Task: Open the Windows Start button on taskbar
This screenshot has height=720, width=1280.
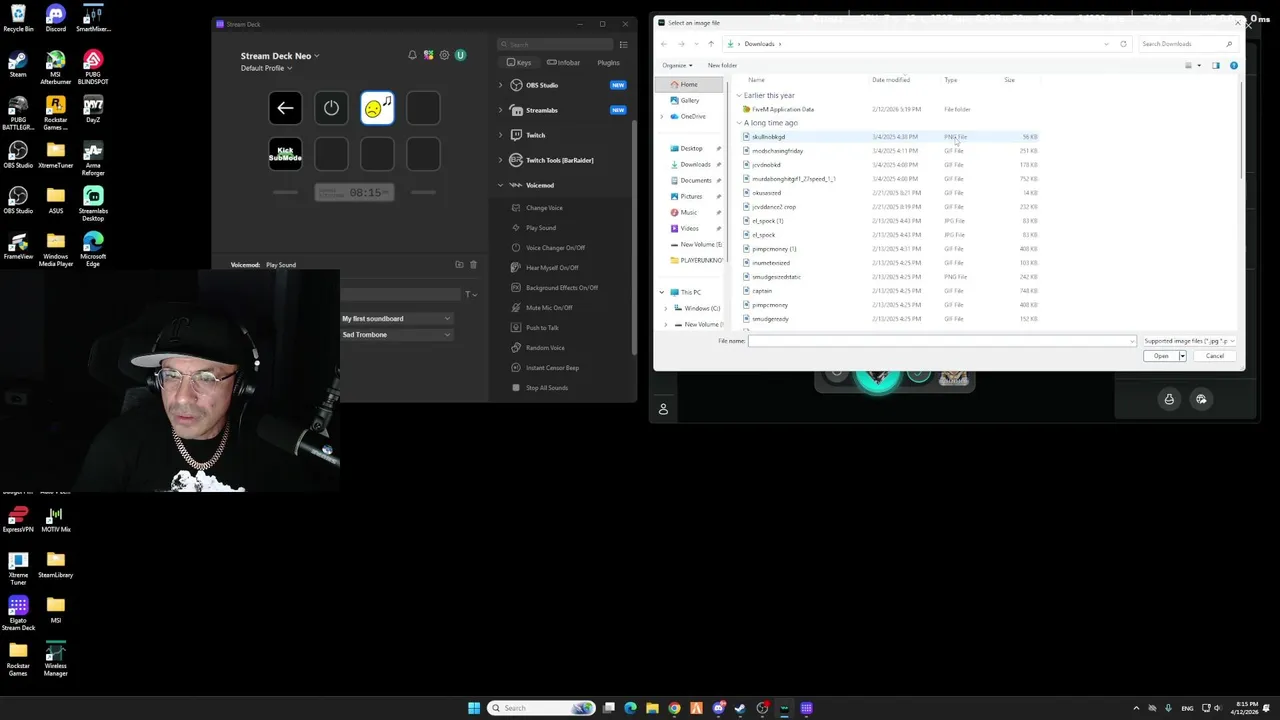Action: pyautogui.click(x=474, y=708)
